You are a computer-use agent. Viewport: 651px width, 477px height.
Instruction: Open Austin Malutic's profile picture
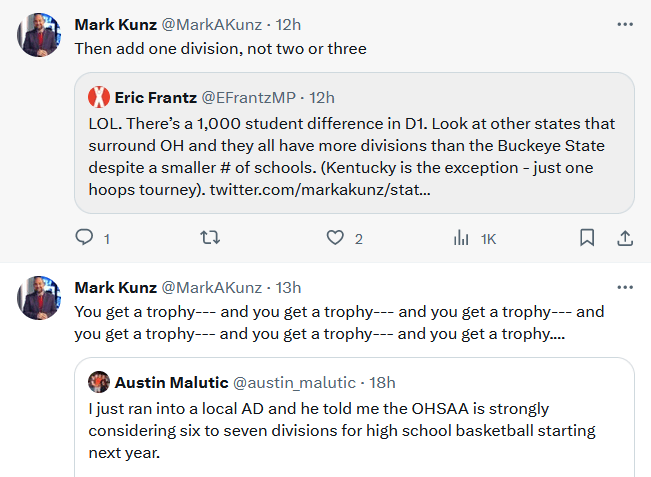[99, 382]
